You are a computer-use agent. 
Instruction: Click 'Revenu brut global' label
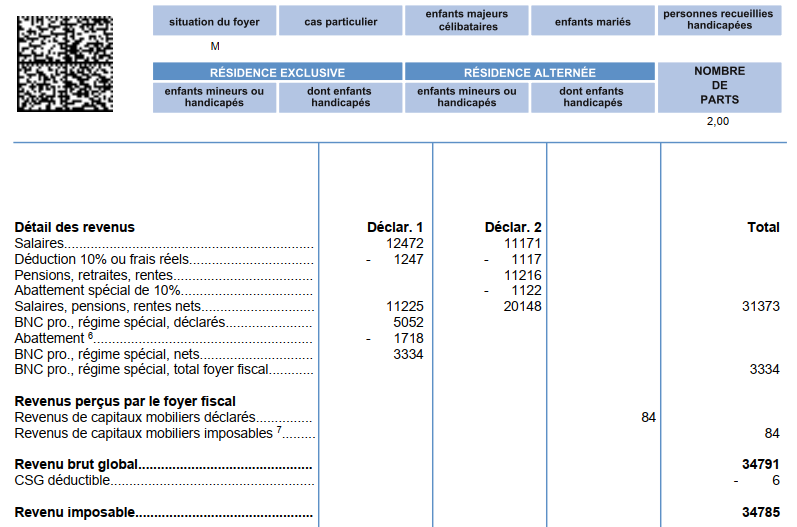(76, 464)
